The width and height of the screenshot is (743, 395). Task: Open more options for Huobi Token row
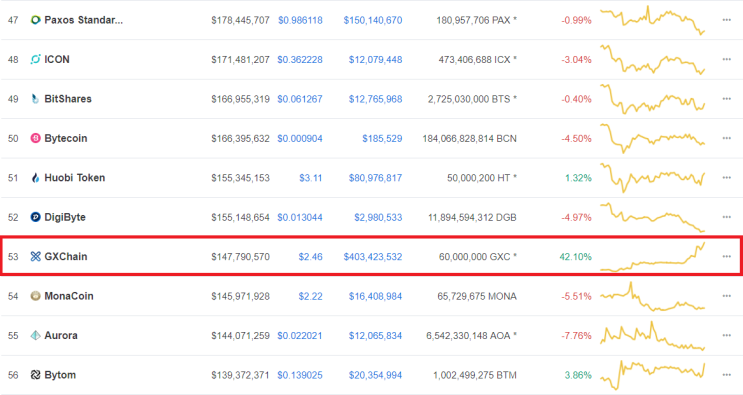pyautogui.click(x=726, y=178)
